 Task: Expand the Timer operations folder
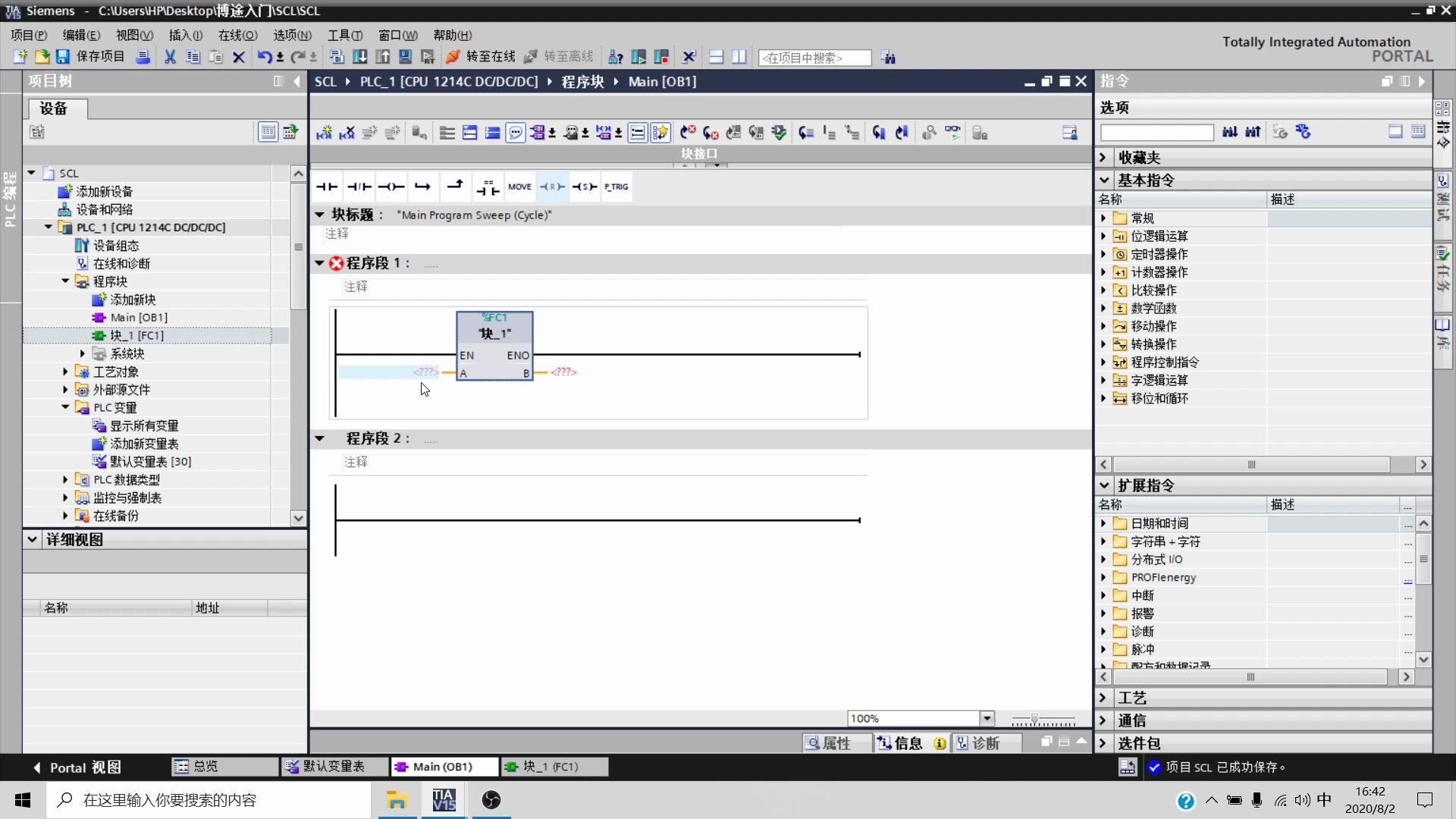(x=1103, y=254)
